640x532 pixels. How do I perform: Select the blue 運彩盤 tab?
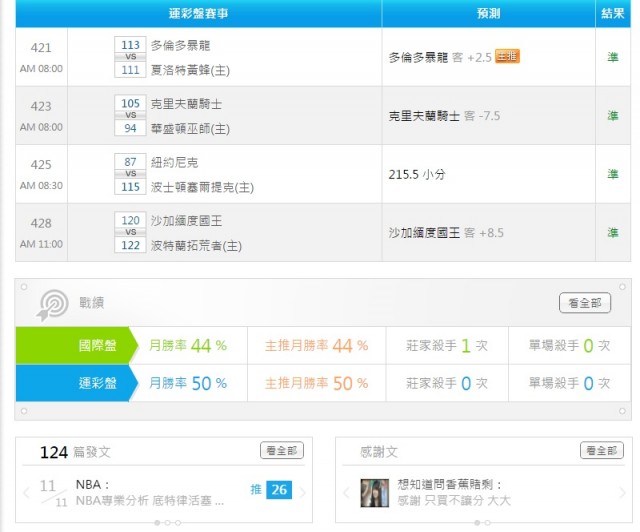[72, 383]
